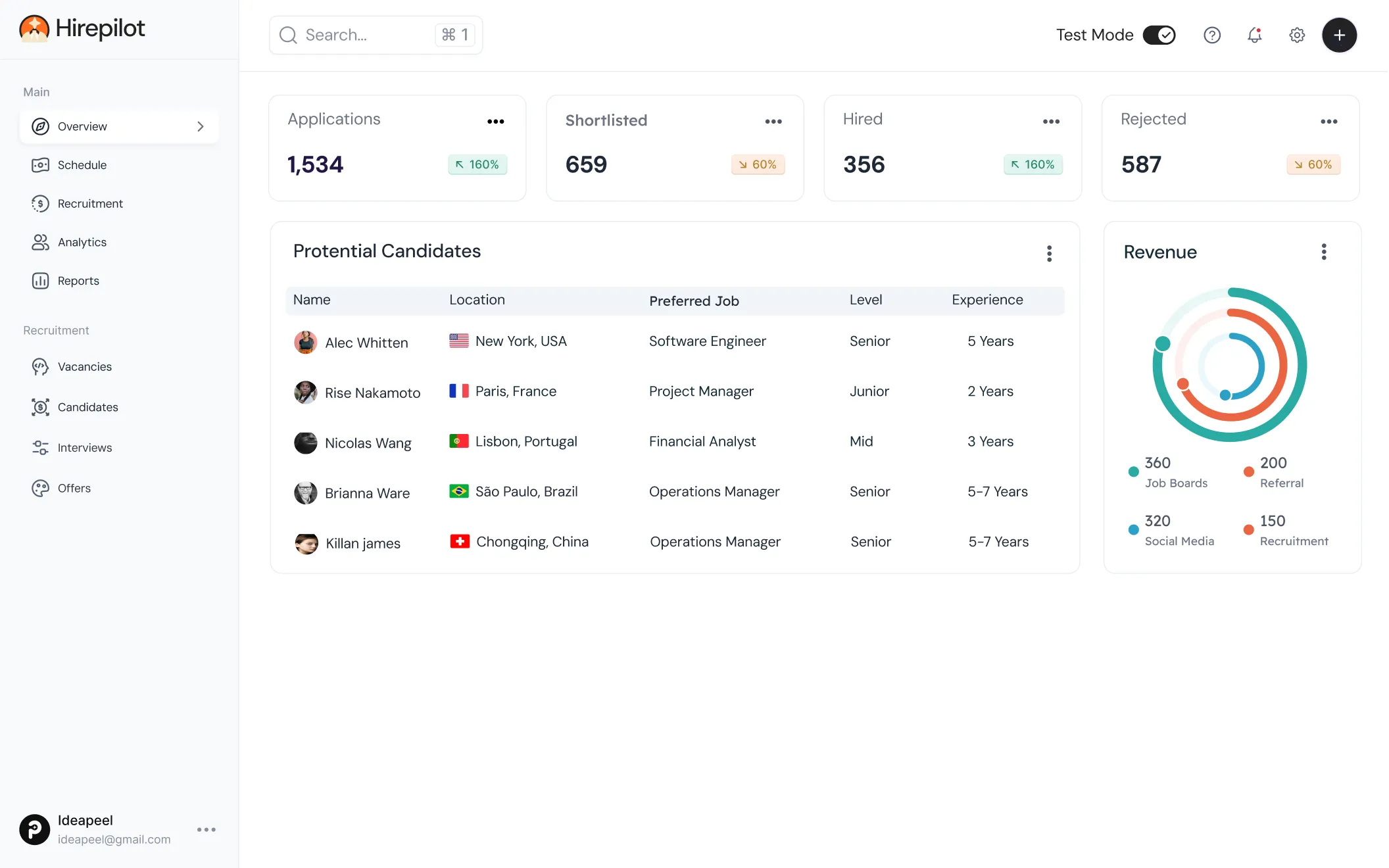
Task: Open Interviews menu item
Action: tap(84, 448)
